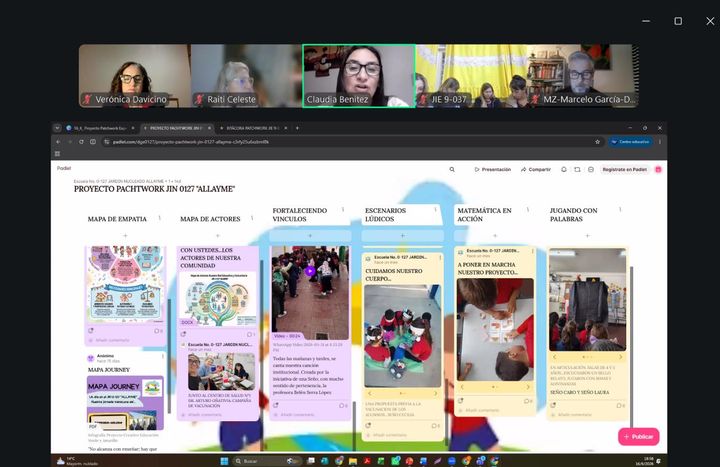Switch to BITÁCORA PATCHWORK browser tab
Image resolution: width=720 pixels, height=467 pixels.
(x=253, y=128)
